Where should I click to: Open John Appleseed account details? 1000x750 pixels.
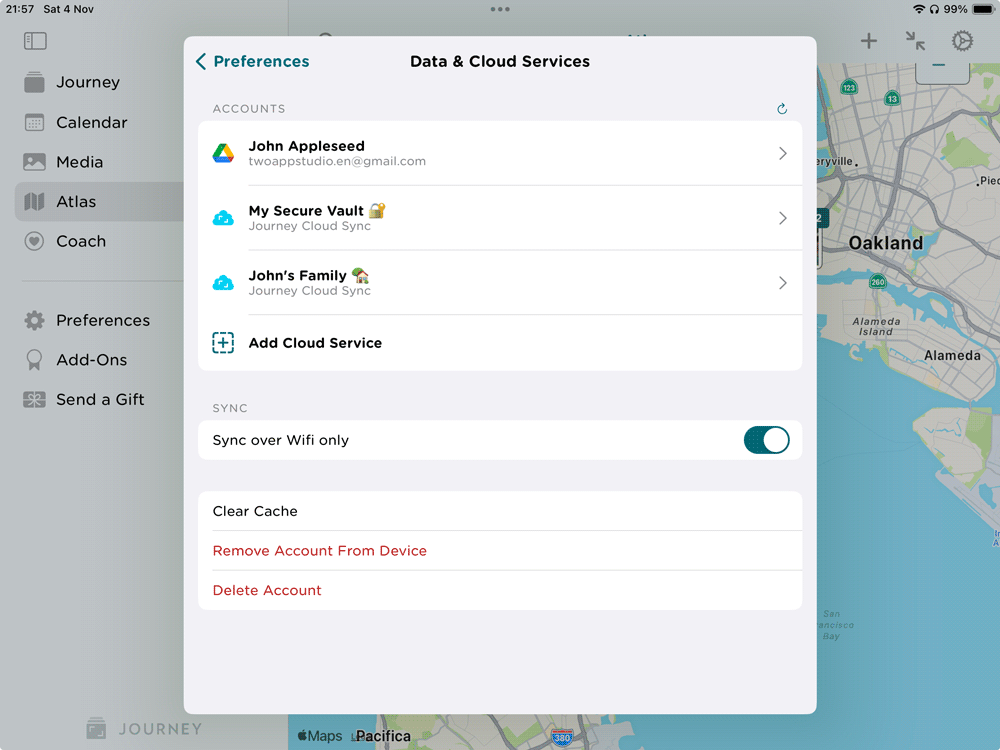[500, 153]
